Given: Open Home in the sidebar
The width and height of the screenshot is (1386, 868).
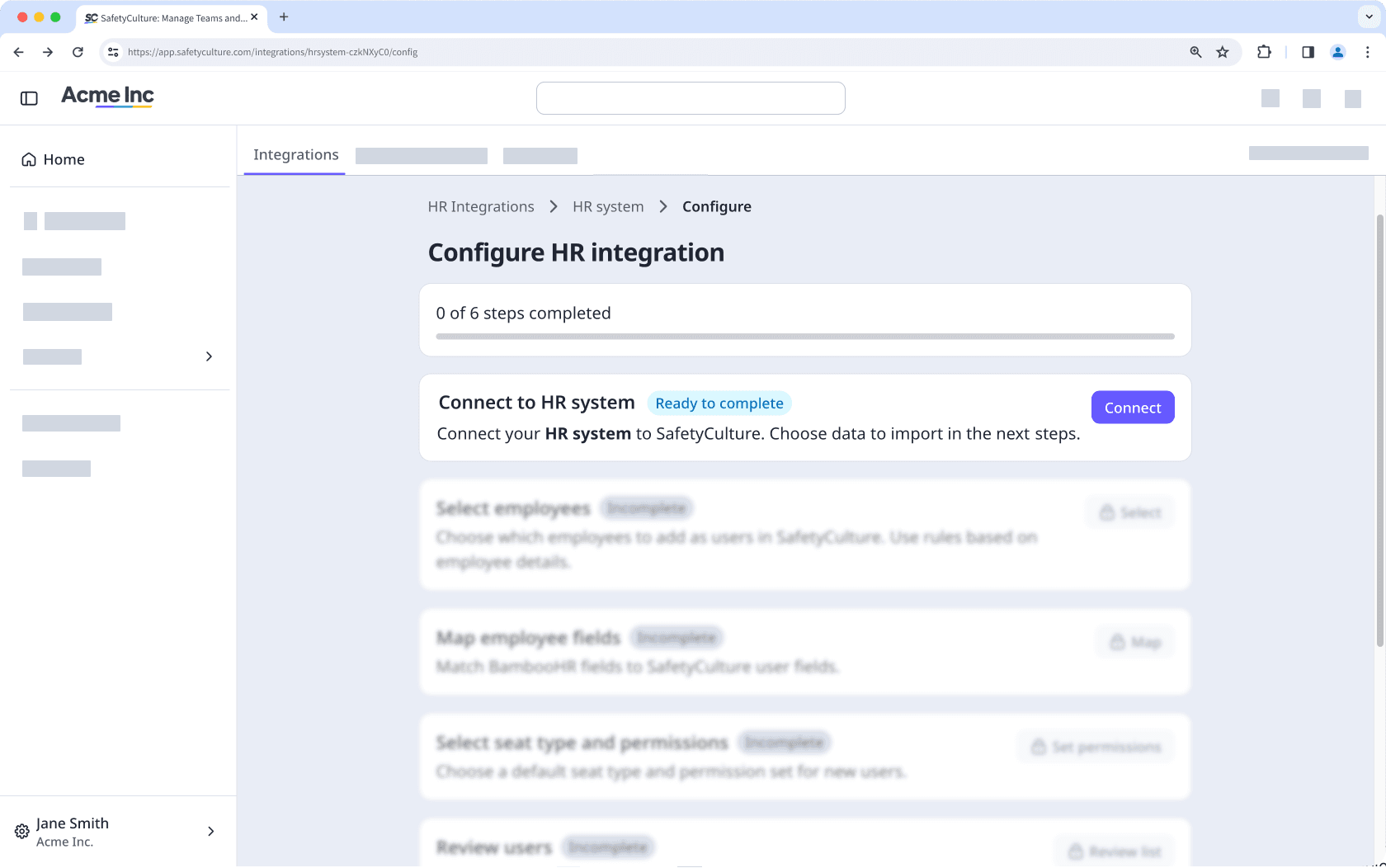Looking at the screenshot, I should [x=53, y=159].
